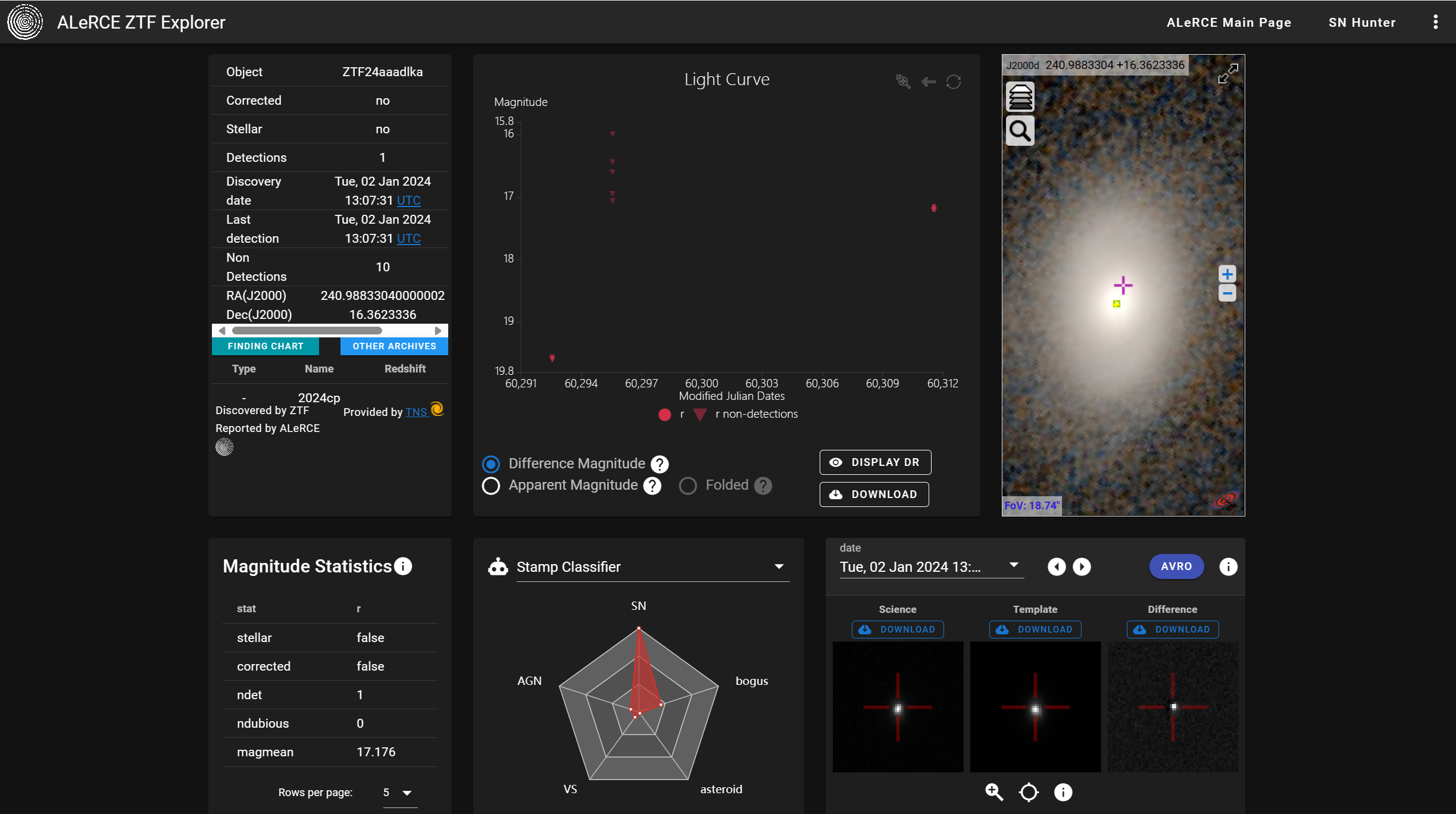Reset the light curve plot view
The width and height of the screenshot is (1456, 814).
[x=954, y=82]
